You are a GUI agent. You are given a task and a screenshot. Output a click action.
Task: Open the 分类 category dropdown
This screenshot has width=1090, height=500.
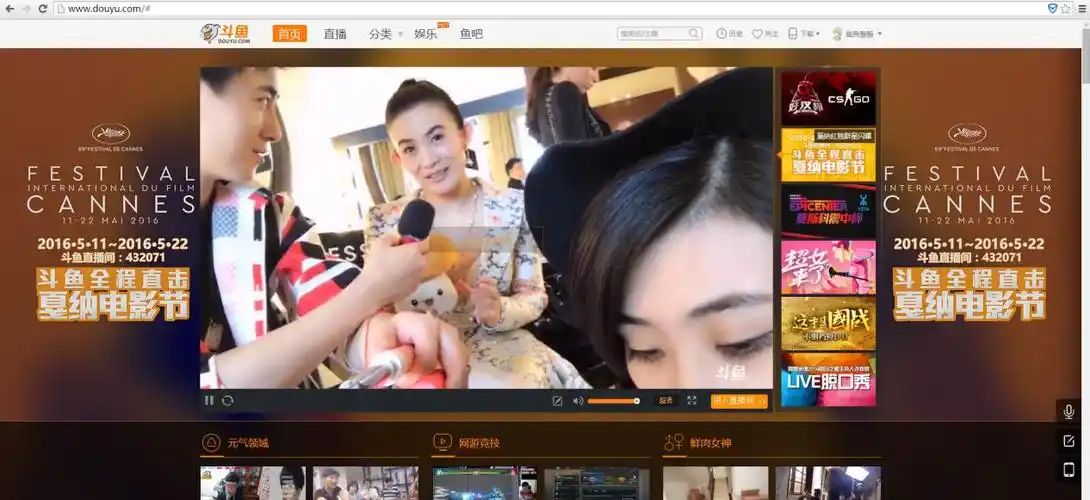pos(384,34)
